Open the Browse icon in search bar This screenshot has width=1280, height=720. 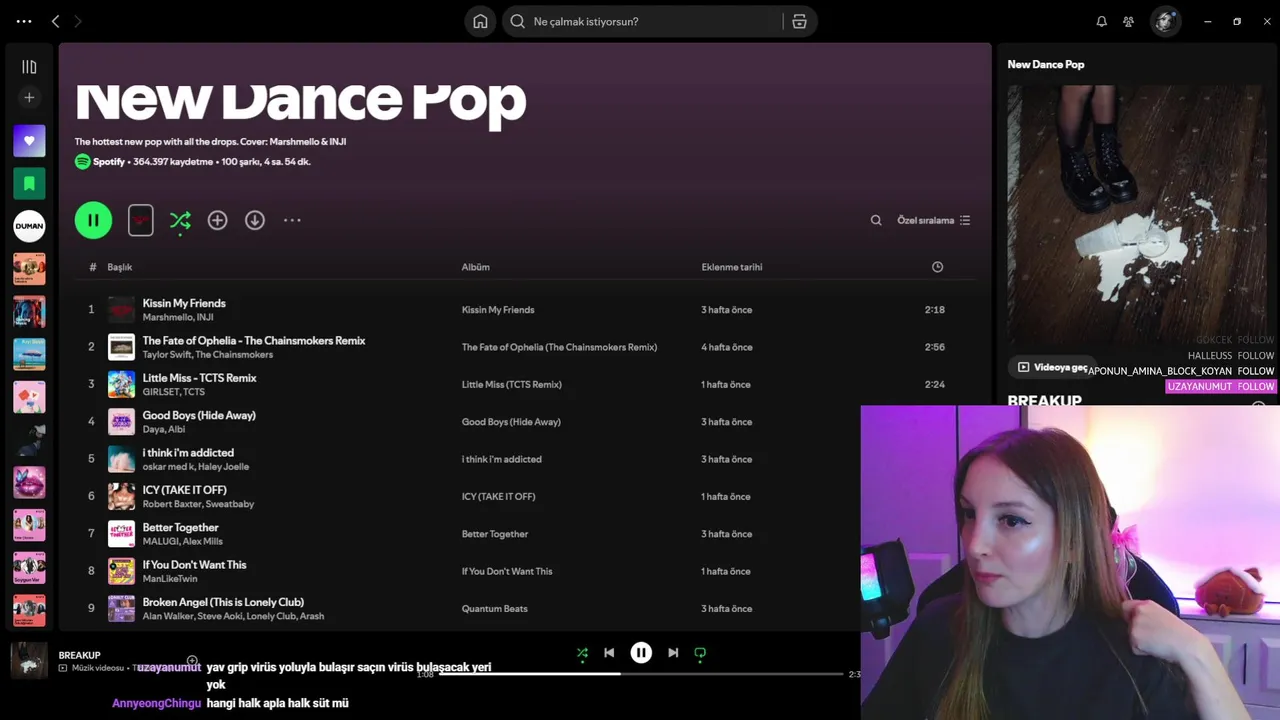pyautogui.click(x=799, y=21)
